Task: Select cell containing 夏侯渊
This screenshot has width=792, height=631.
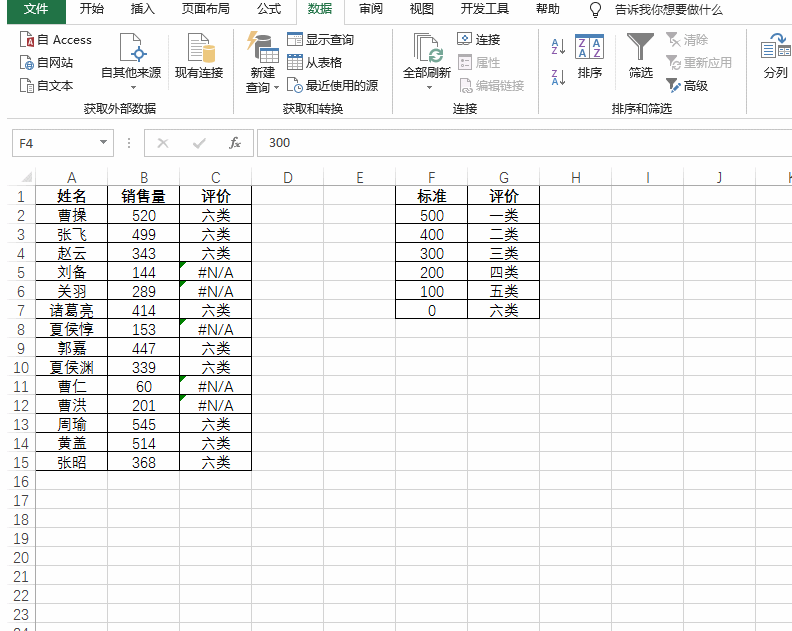Action: (x=71, y=368)
